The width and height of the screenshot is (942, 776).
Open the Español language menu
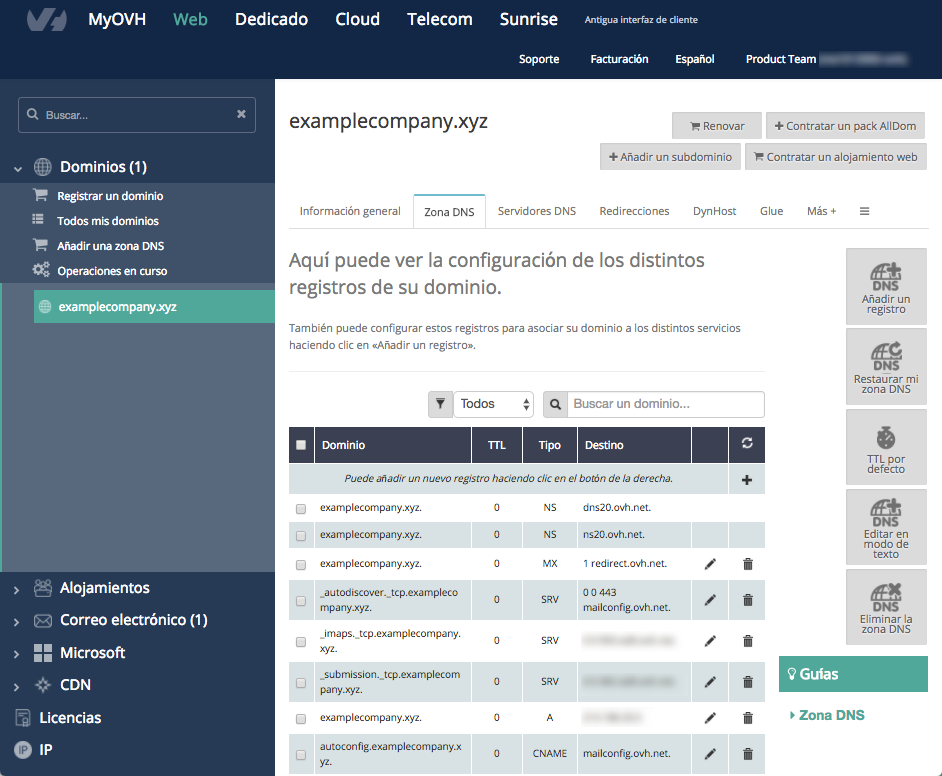694,59
